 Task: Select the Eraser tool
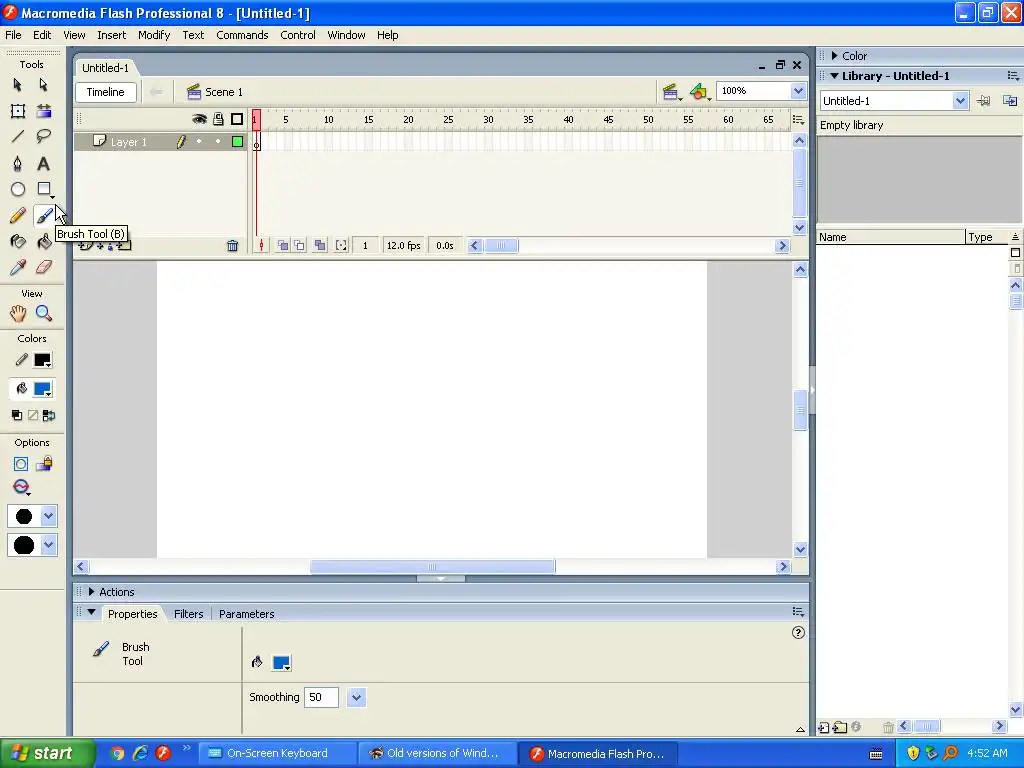[44, 267]
